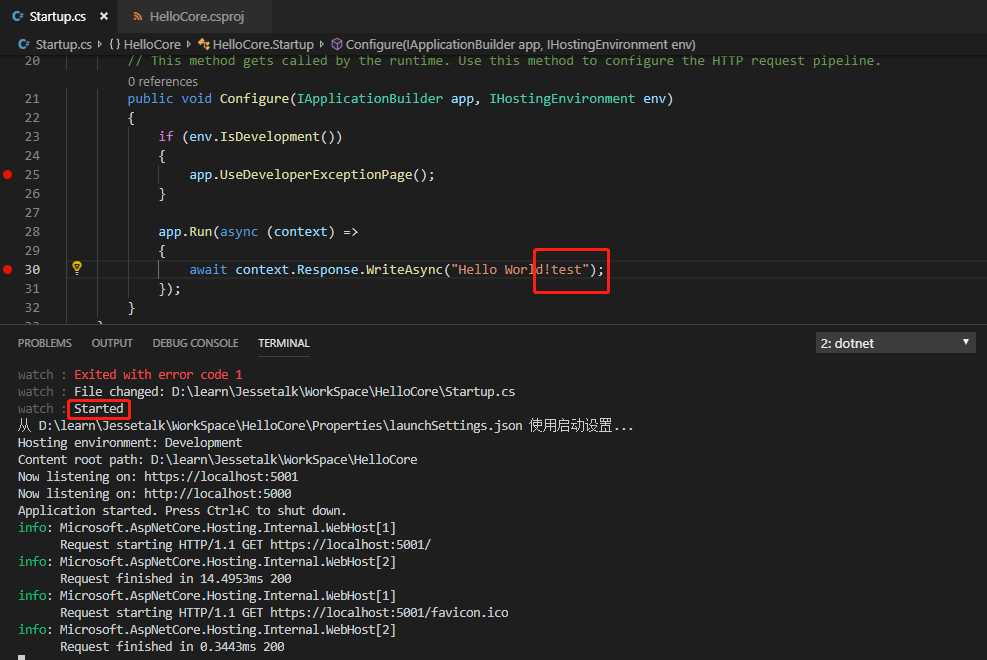Click 'Hosting environment: Development' terminal line
Screen dimensions: 987x660
130,443
